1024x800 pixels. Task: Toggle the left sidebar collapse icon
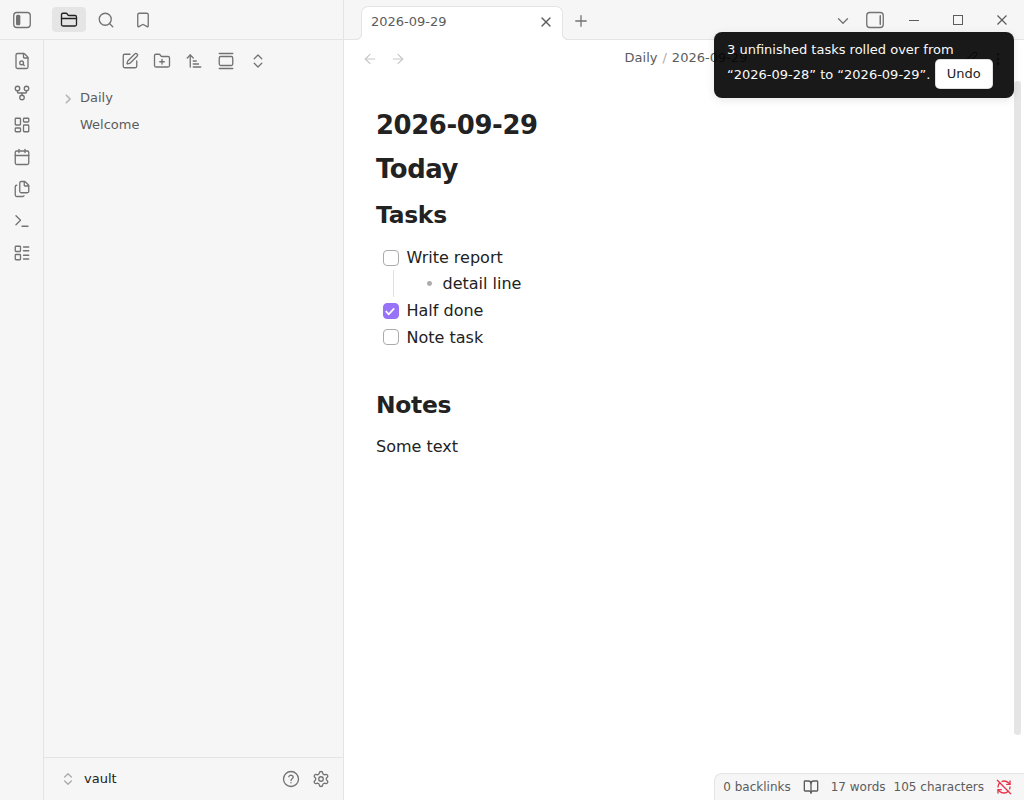pos(22,20)
